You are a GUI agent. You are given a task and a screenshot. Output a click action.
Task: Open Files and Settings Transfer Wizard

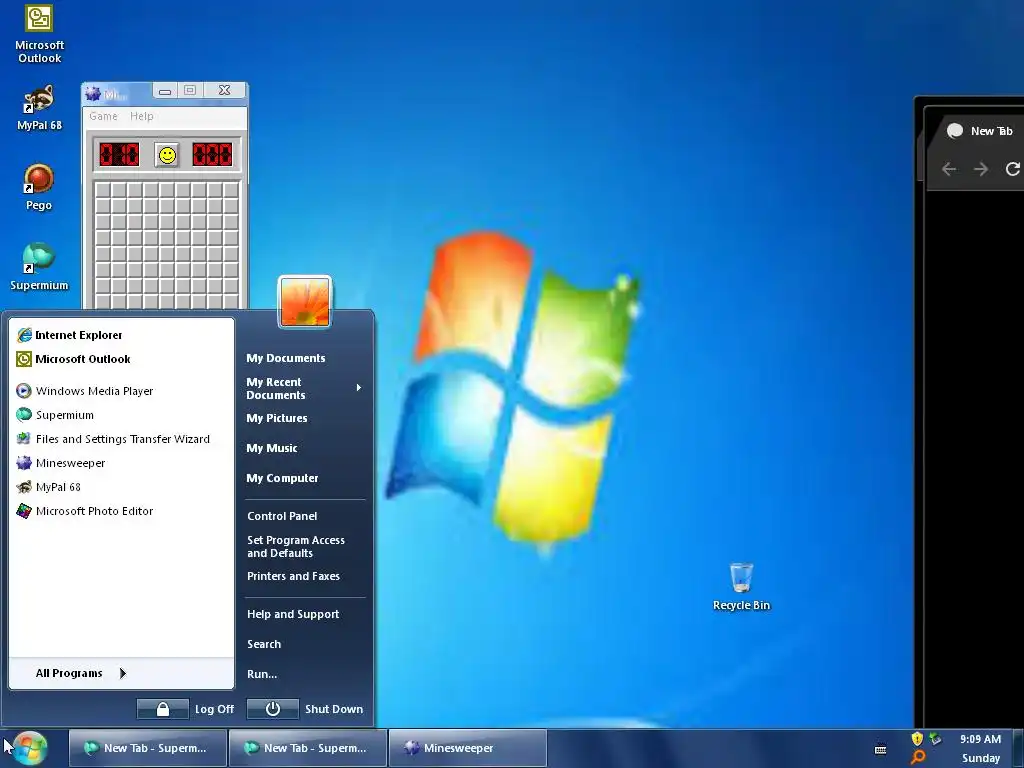pos(121,439)
